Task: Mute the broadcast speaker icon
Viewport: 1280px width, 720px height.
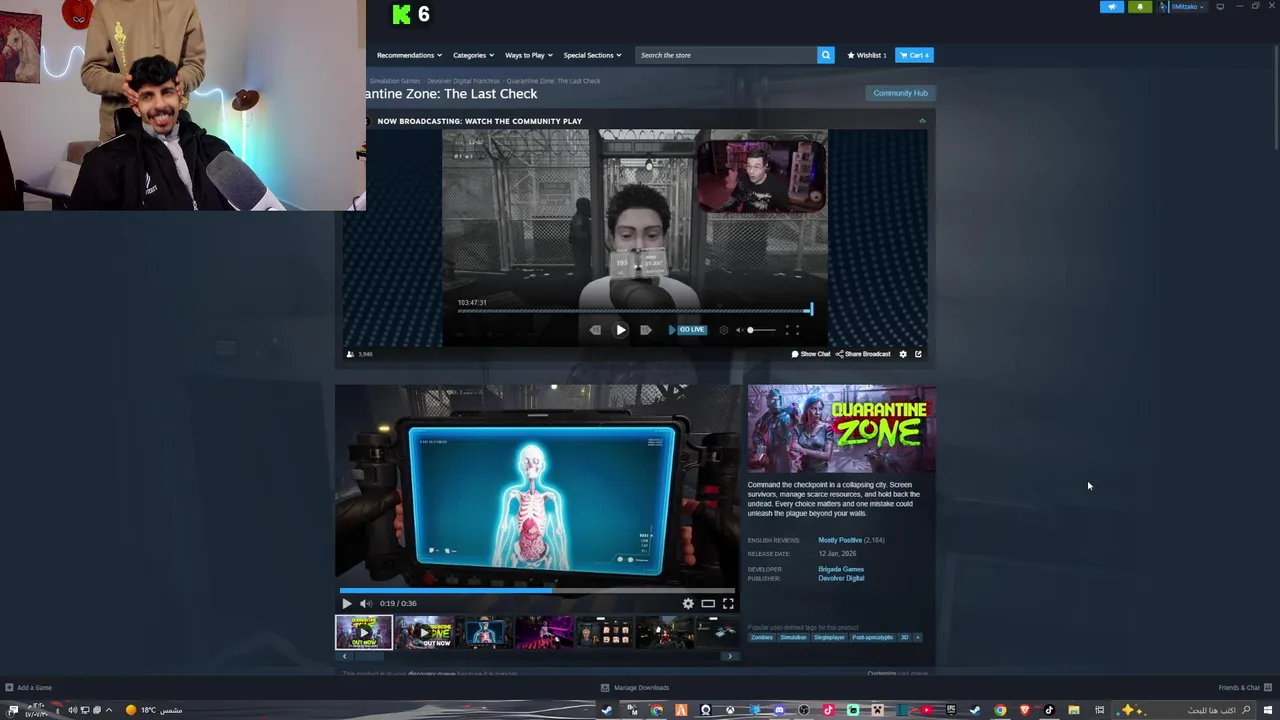Action: click(x=739, y=330)
